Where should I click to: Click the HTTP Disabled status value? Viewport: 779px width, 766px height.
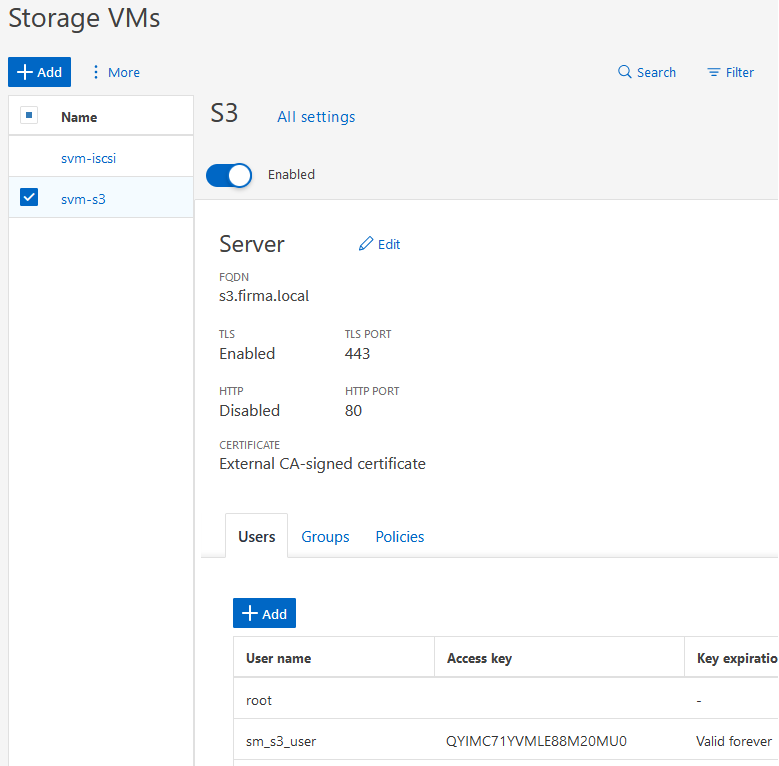point(249,411)
